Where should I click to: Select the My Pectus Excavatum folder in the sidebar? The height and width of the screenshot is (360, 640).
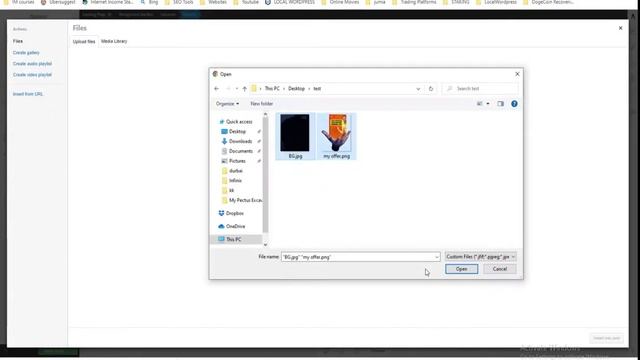tap(242, 200)
